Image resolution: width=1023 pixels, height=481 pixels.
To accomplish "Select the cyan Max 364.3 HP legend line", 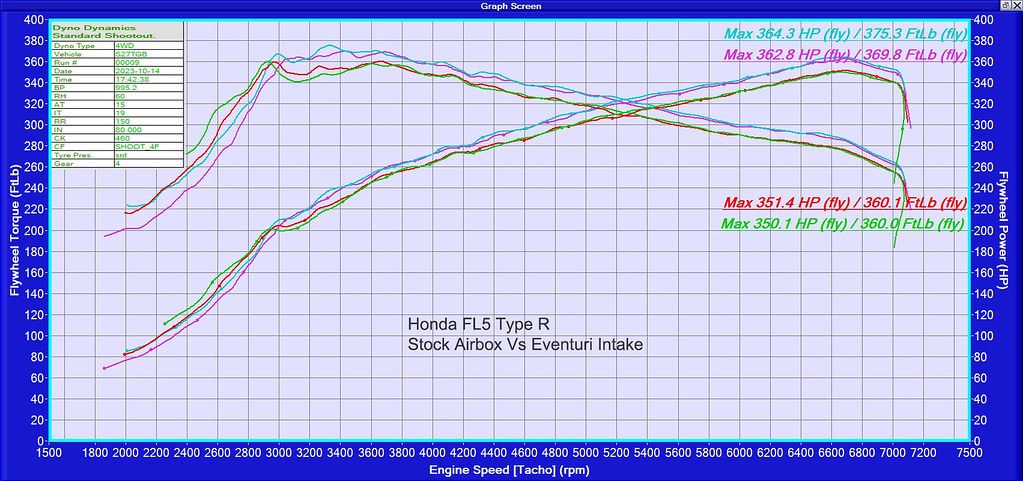I will click(x=845, y=34).
